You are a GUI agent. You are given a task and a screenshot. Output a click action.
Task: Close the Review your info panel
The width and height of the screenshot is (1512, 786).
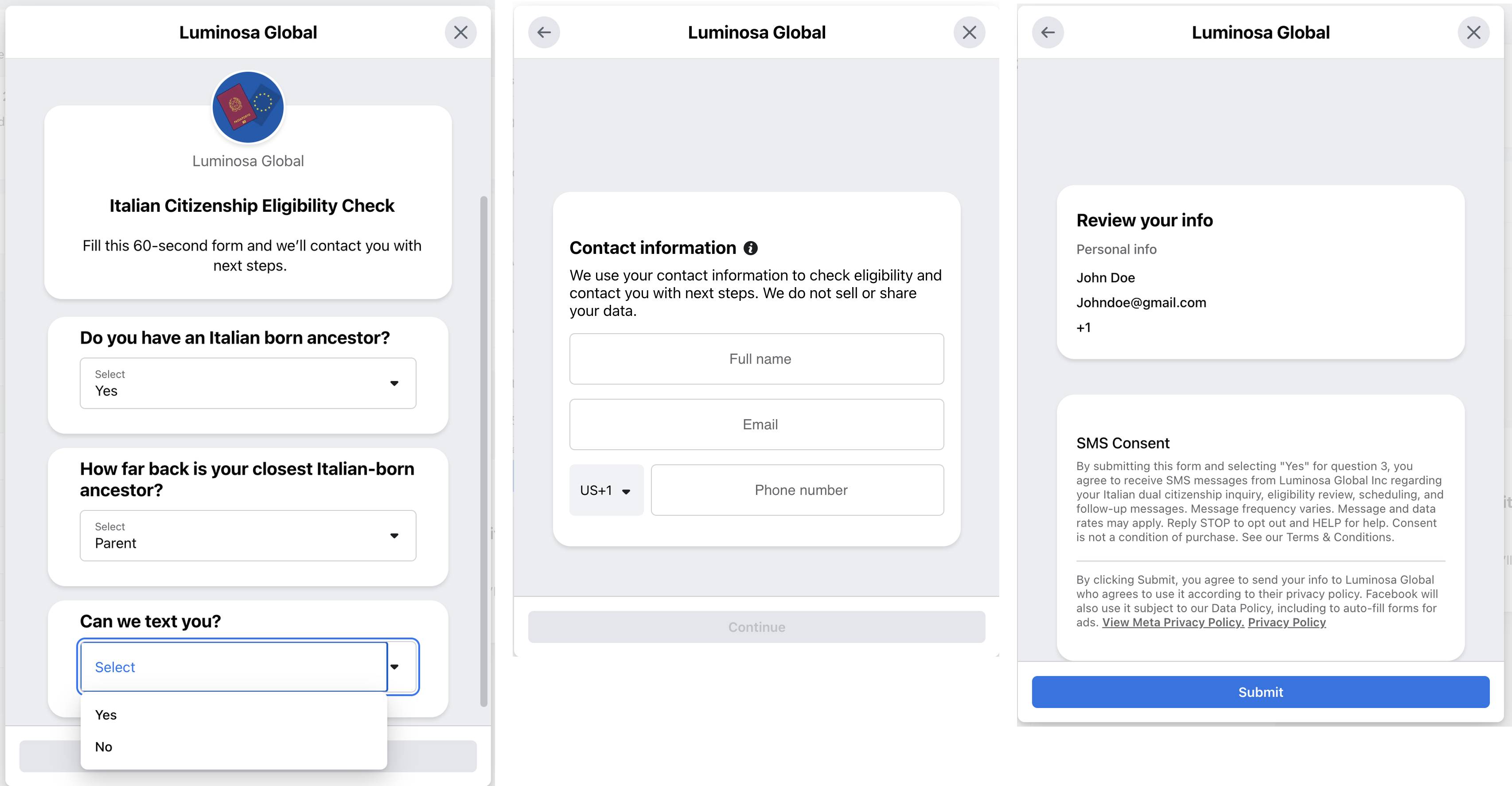[1473, 32]
